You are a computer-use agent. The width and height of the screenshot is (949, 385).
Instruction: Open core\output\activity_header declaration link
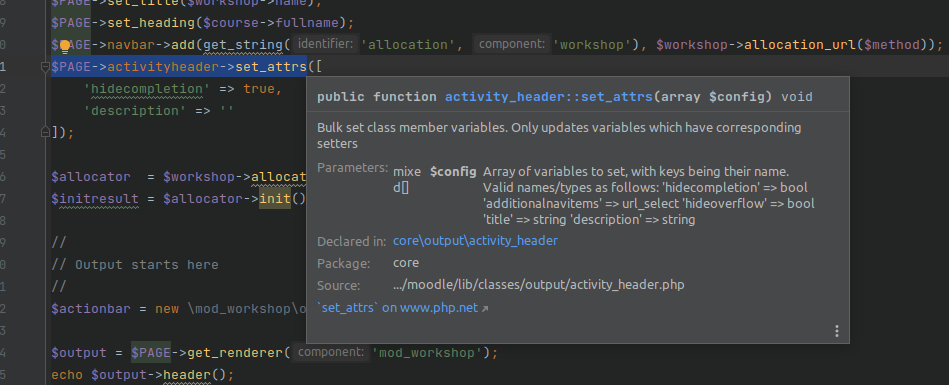(475, 241)
